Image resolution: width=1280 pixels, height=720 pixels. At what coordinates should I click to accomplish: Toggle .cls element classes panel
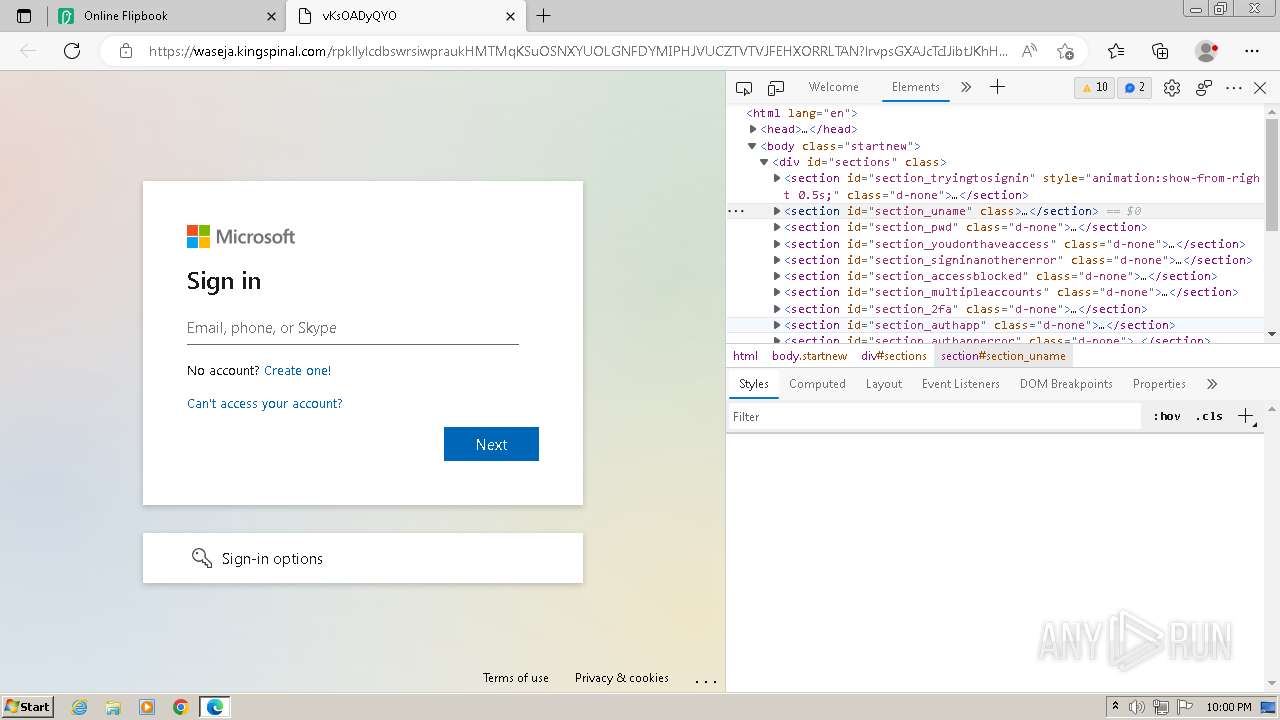[1209, 416]
